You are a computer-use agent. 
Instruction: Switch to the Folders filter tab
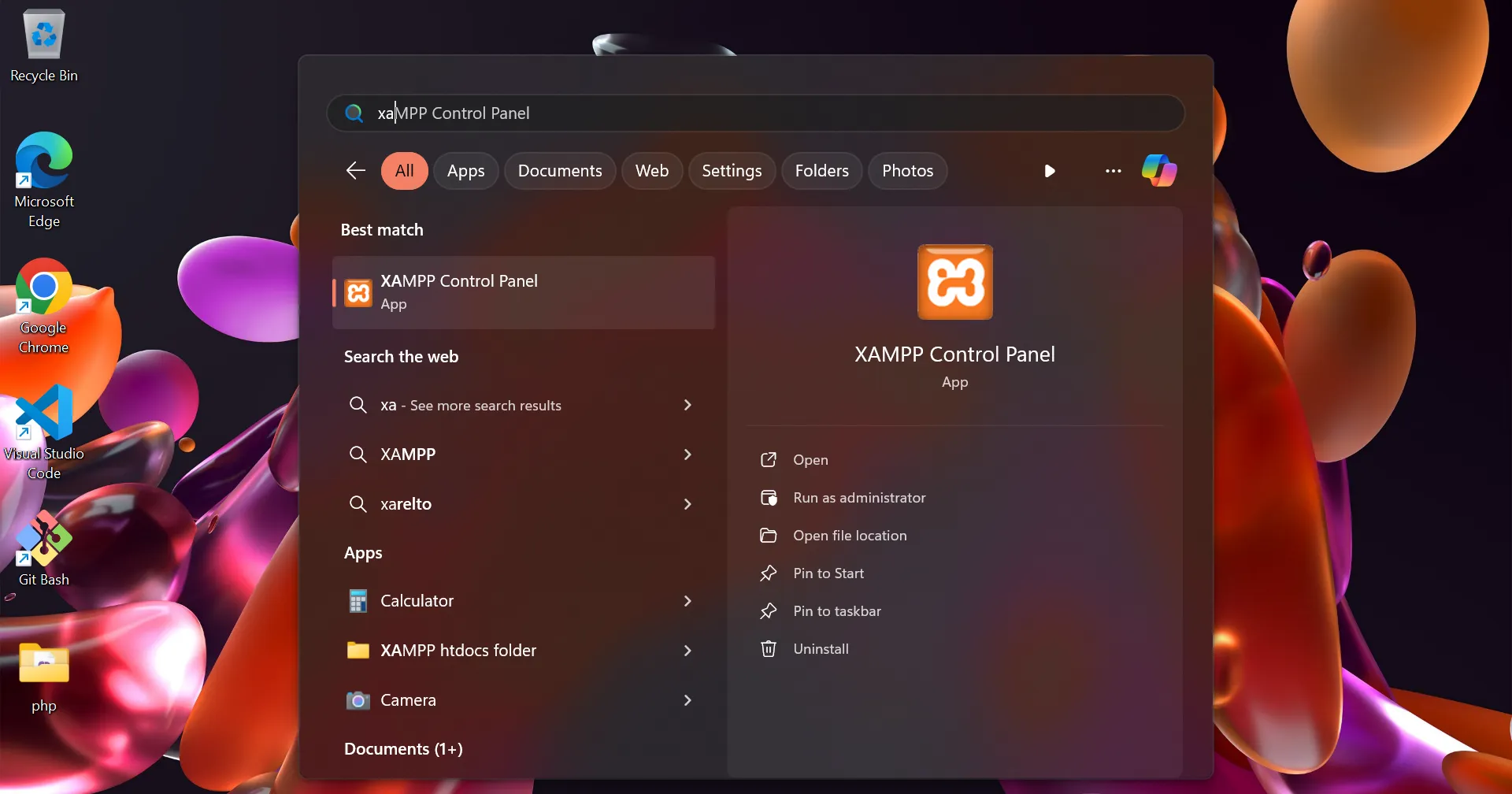822,171
